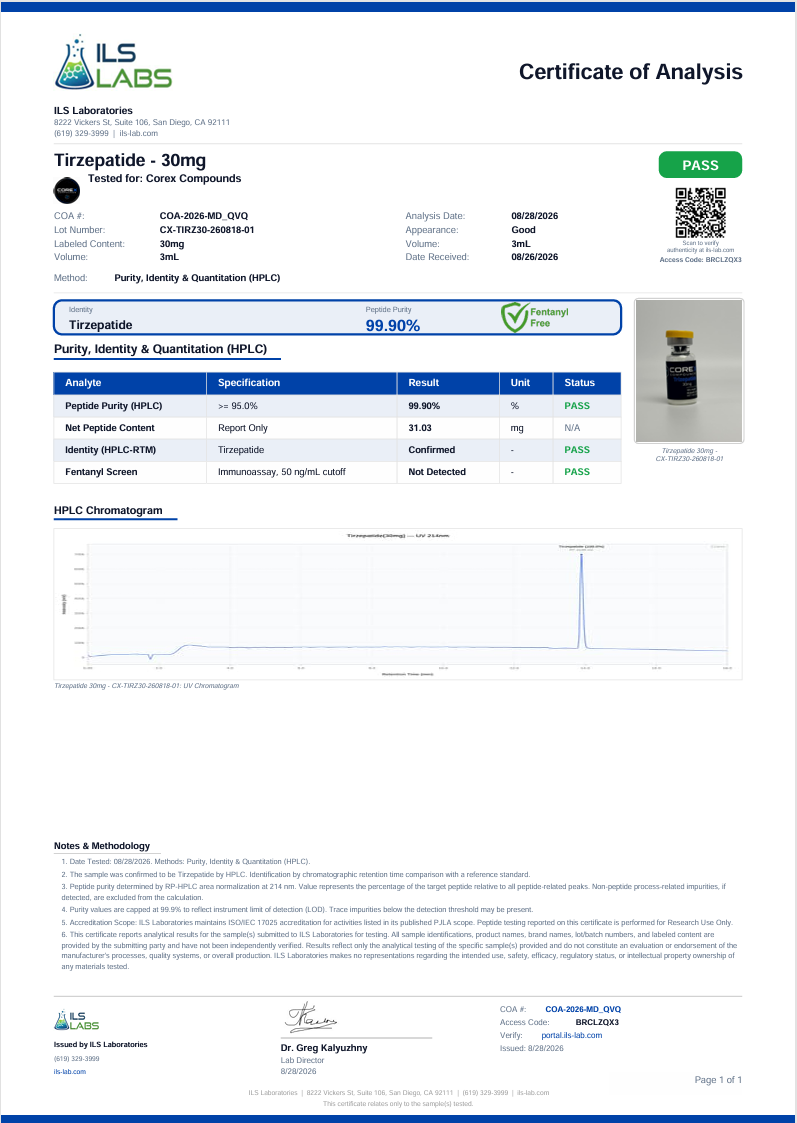The width and height of the screenshot is (797, 1123).
Task: Click 'Immunoassay, 50 ng/mL cutoff' specification
Action: coord(282,472)
